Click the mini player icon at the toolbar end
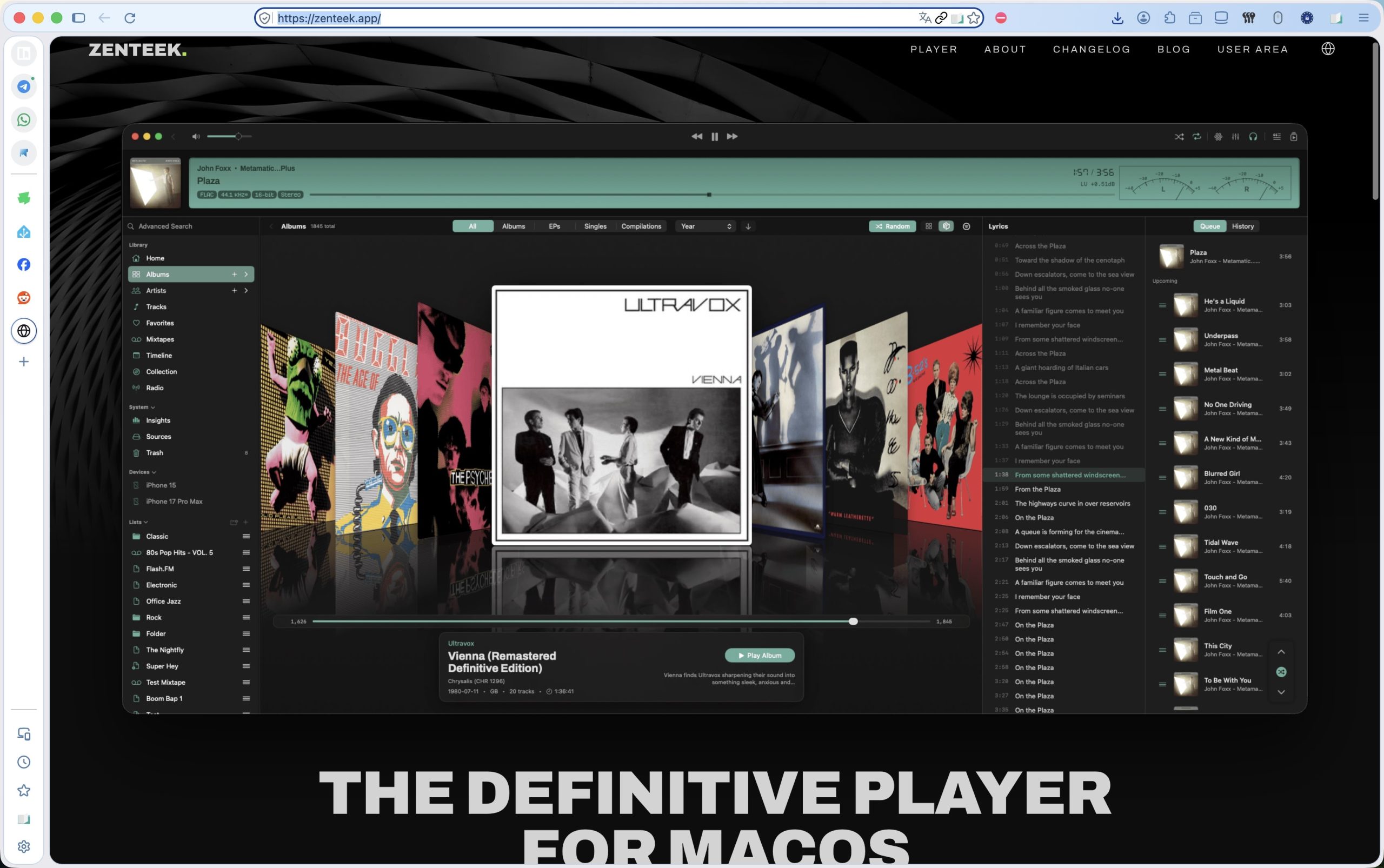 (1294, 137)
